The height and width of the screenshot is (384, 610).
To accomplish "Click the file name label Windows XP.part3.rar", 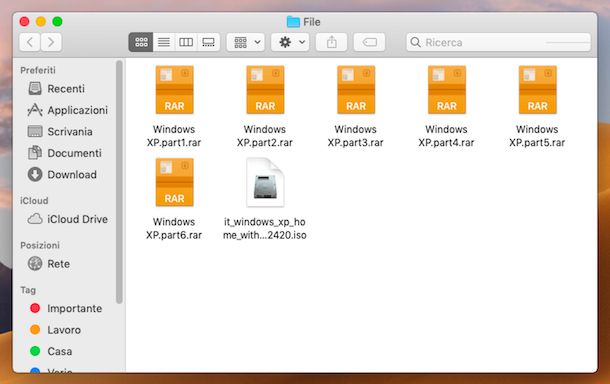I will (356, 136).
